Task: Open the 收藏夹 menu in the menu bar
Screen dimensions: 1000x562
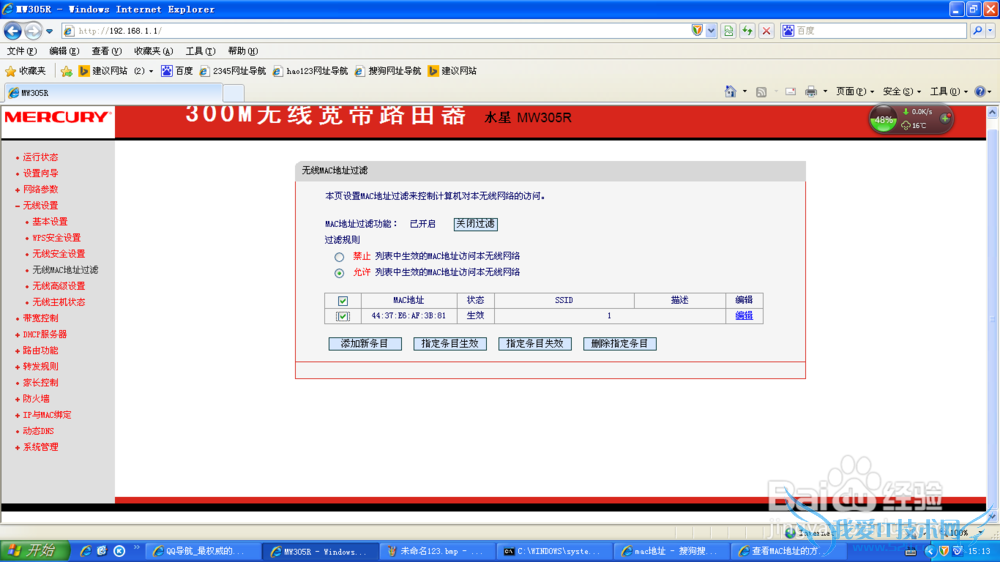Action: (x=153, y=51)
